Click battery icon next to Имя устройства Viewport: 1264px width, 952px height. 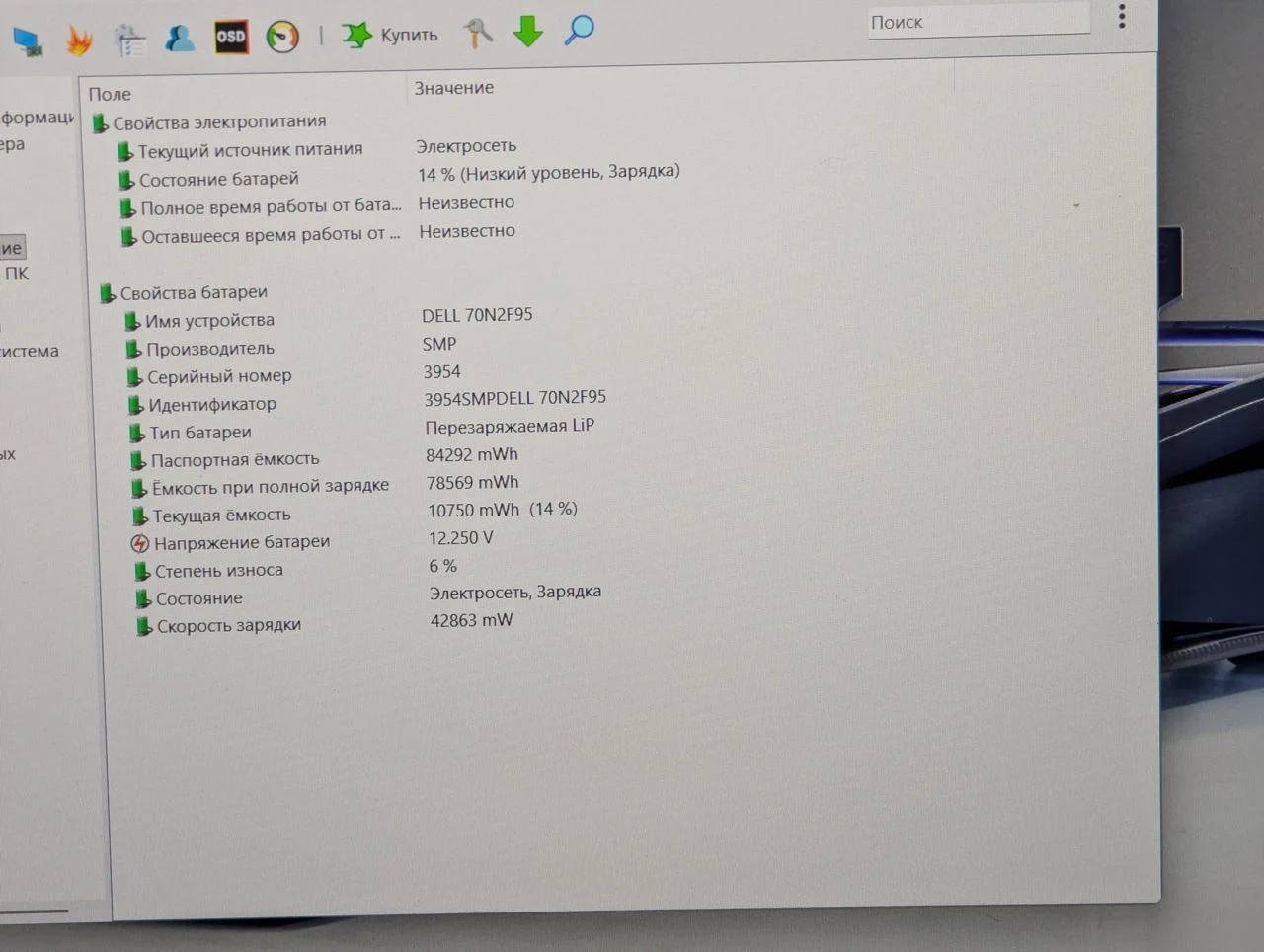132,321
